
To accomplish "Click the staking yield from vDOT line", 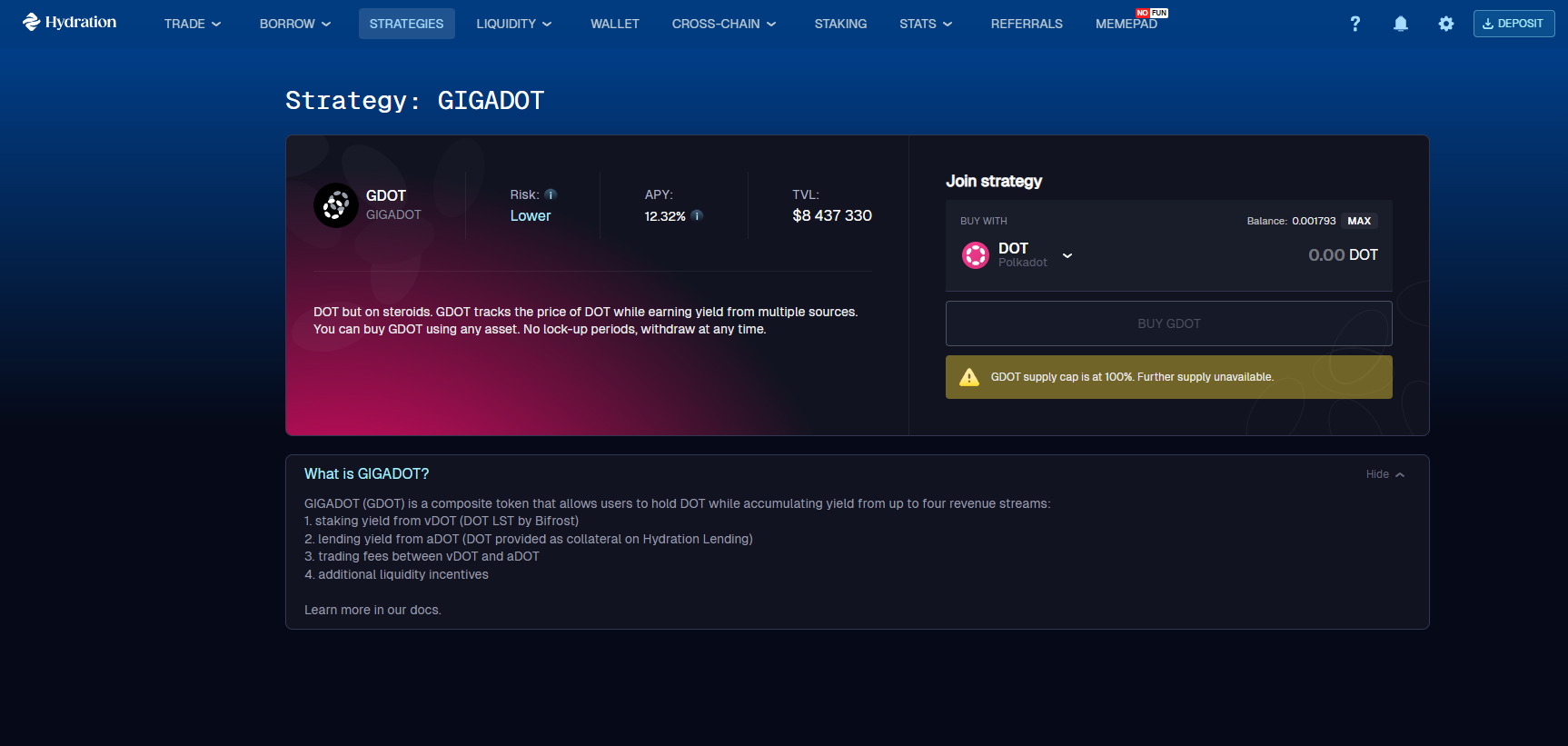I will (442, 521).
